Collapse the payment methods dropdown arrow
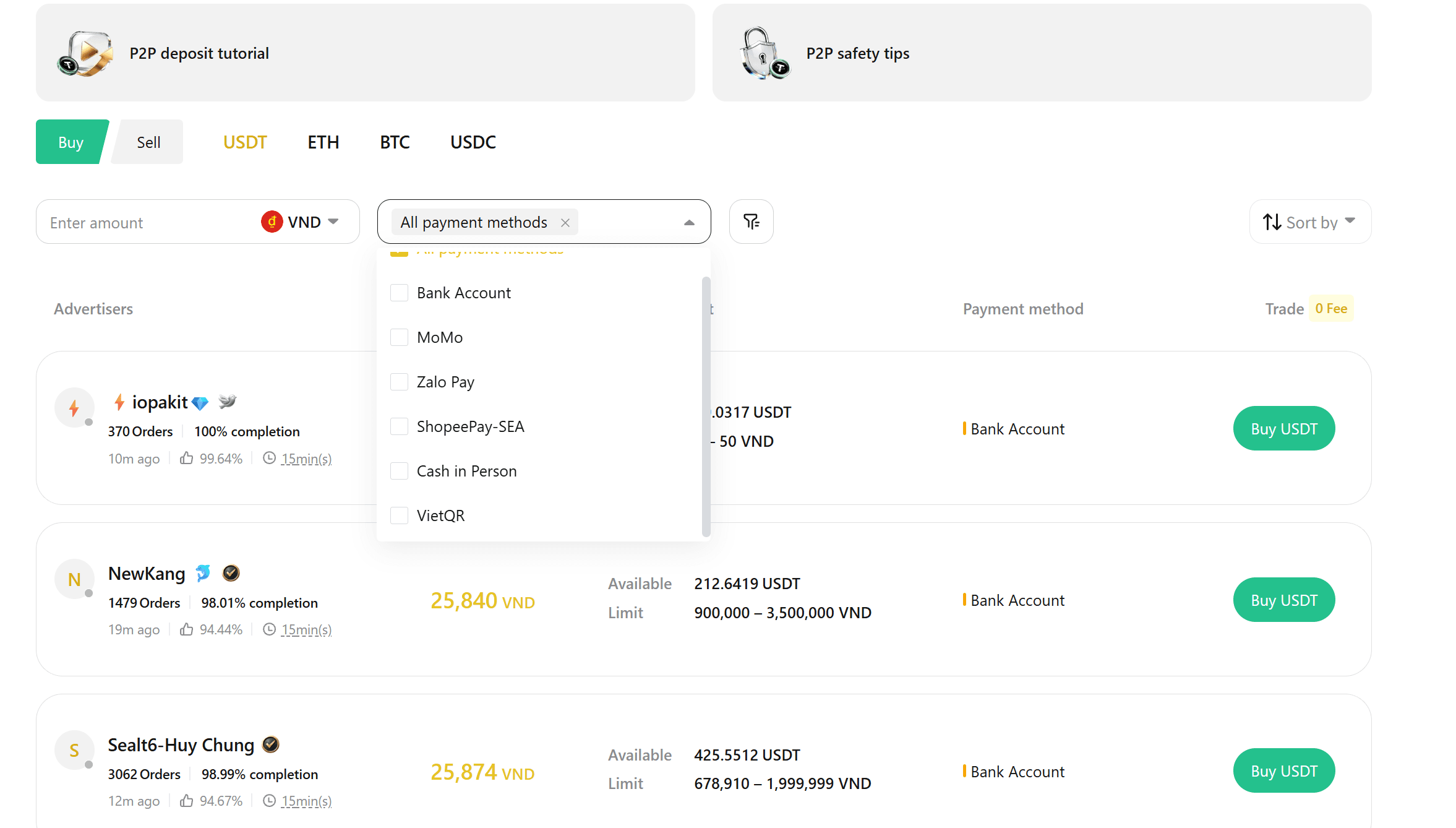Viewport: 1456px width, 828px height. (689, 223)
